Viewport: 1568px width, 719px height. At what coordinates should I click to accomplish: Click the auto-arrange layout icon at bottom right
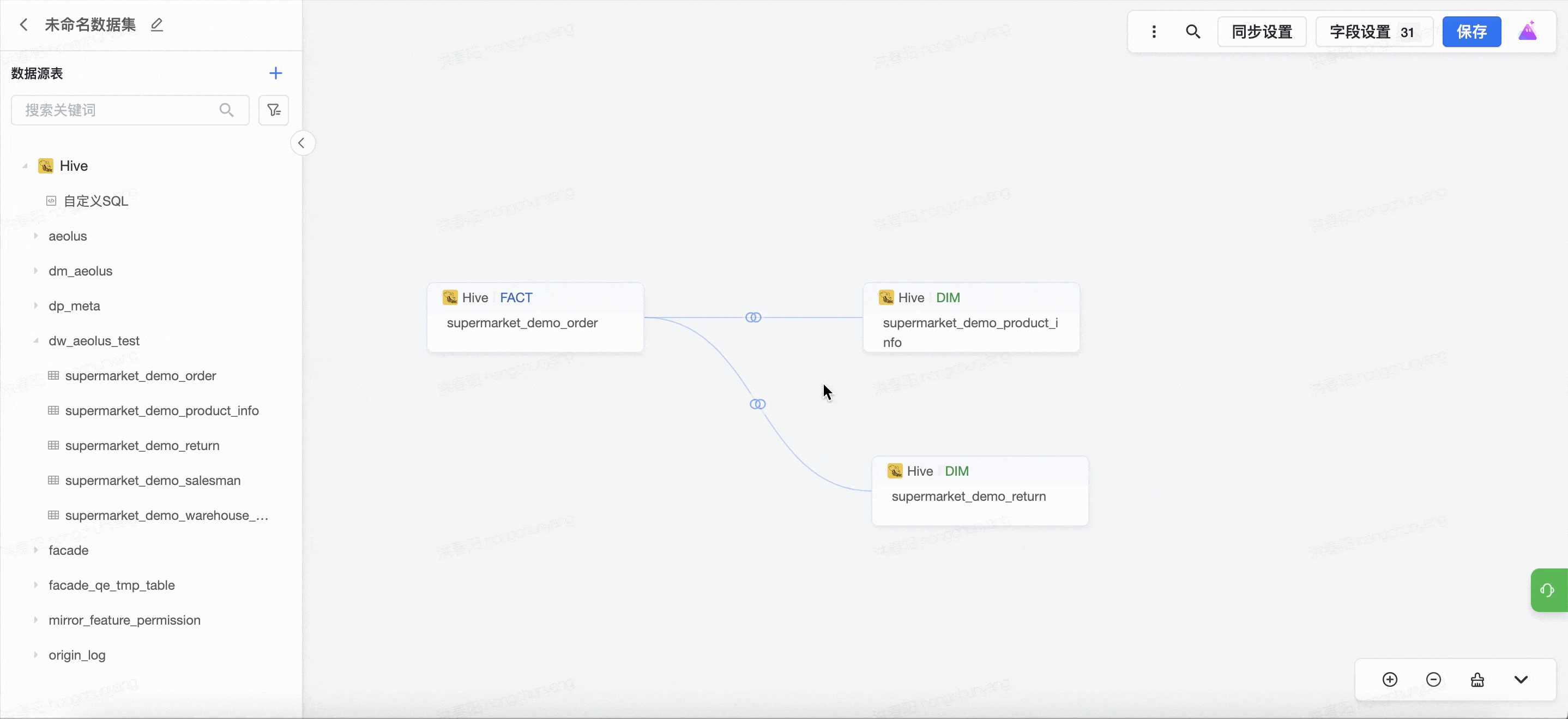point(1477,679)
